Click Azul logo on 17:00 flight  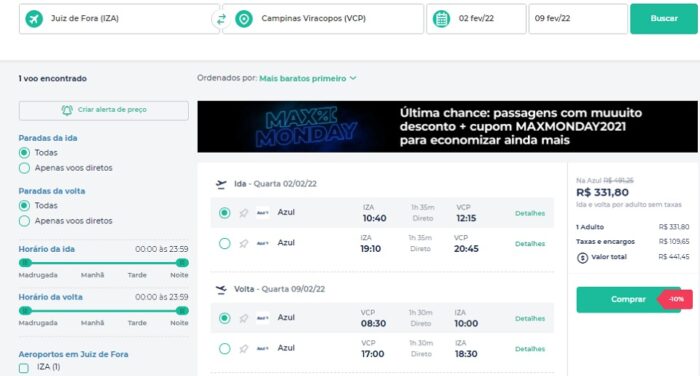(262, 348)
